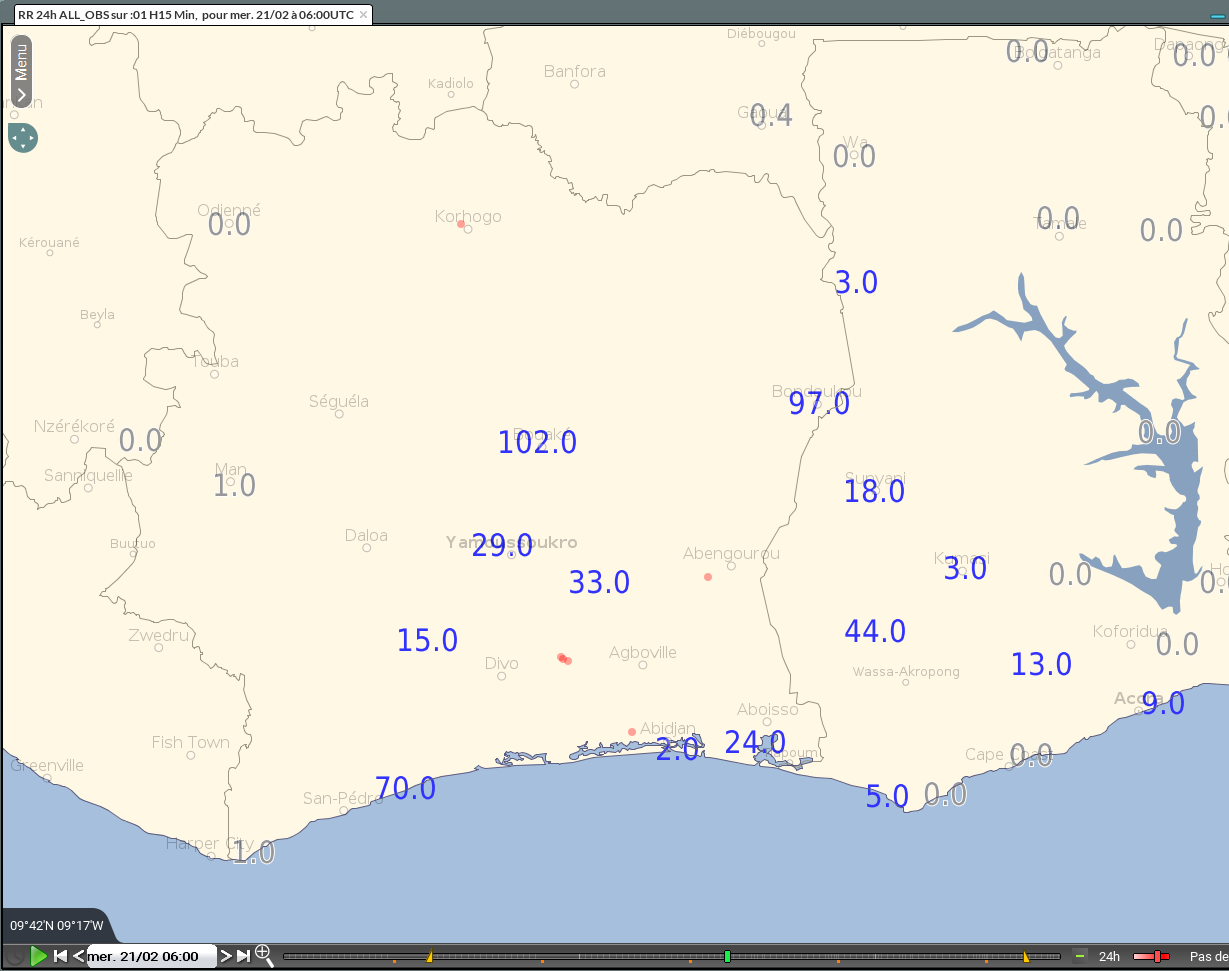
Task: Jump to the first time step
Action: [60, 956]
